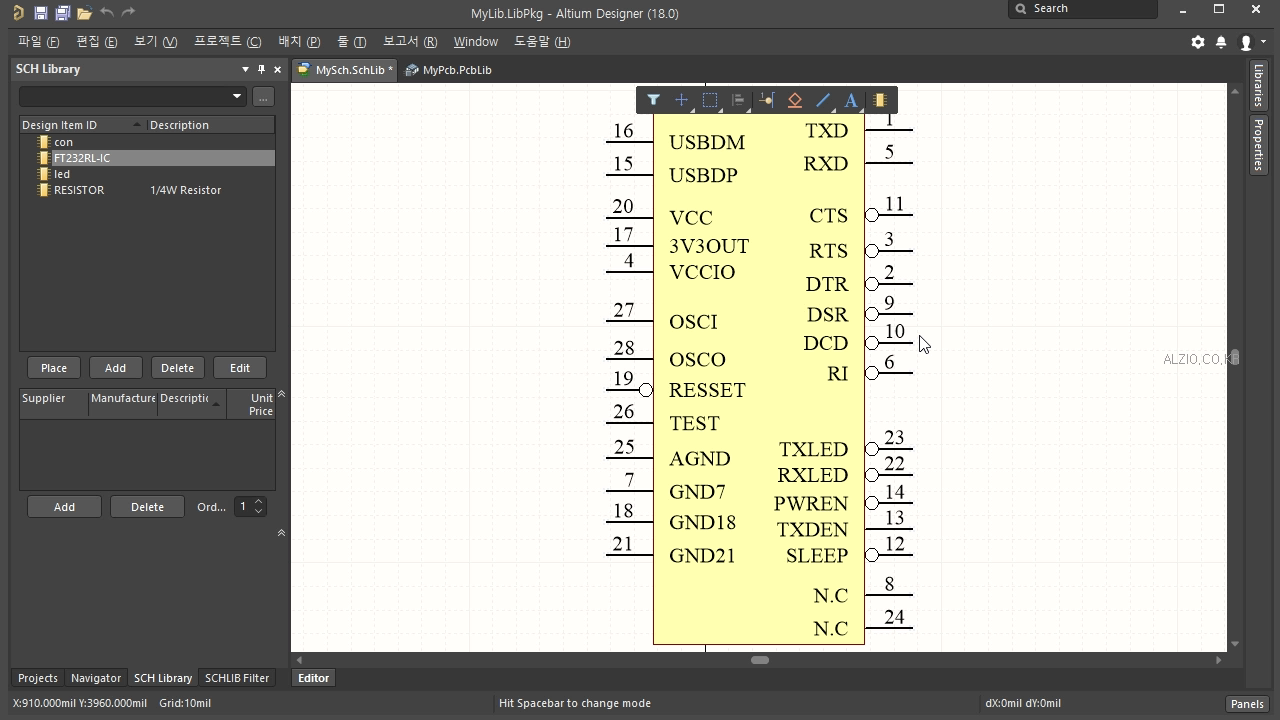Click the supplier Add button

click(x=64, y=507)
